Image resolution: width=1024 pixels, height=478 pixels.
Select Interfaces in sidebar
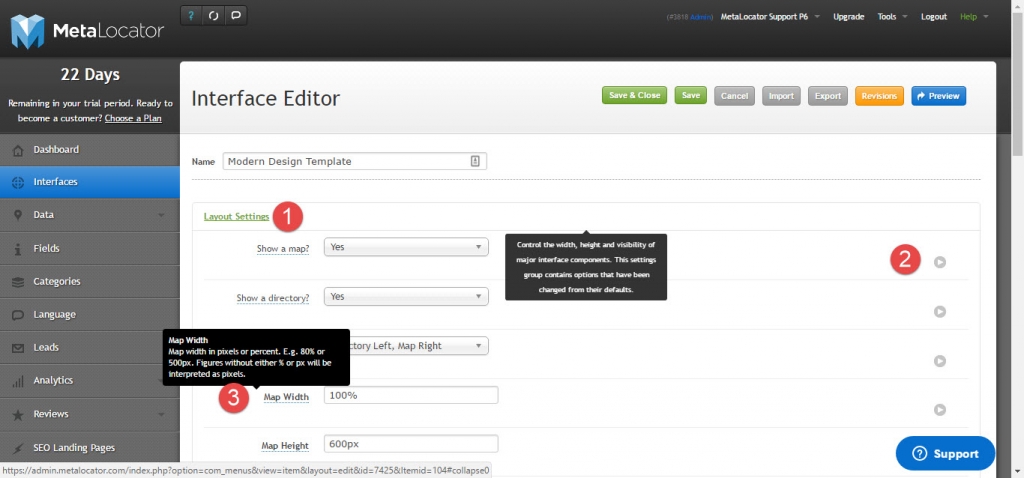(90, 182)
